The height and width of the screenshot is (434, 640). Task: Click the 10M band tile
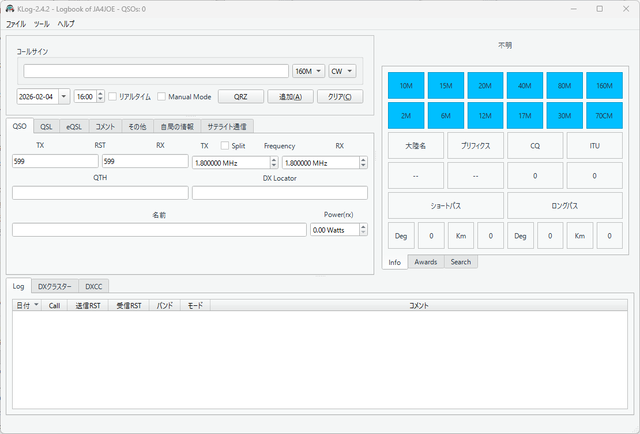pos(406,85)
